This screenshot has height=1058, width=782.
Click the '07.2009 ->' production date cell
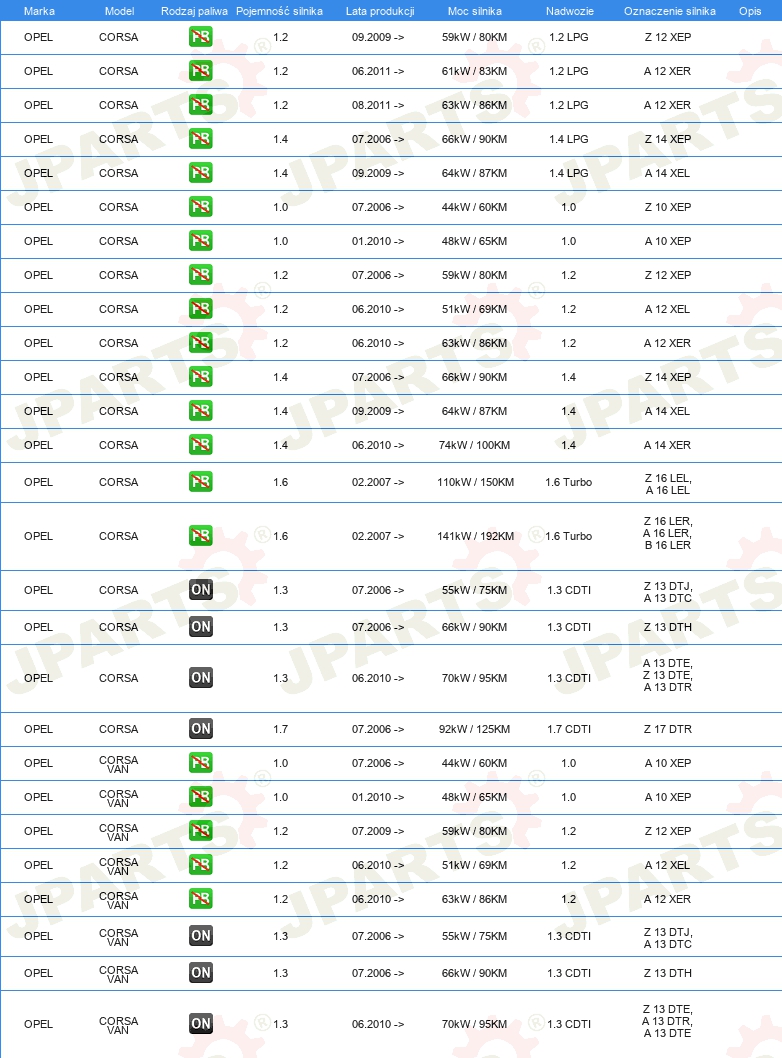378,831
